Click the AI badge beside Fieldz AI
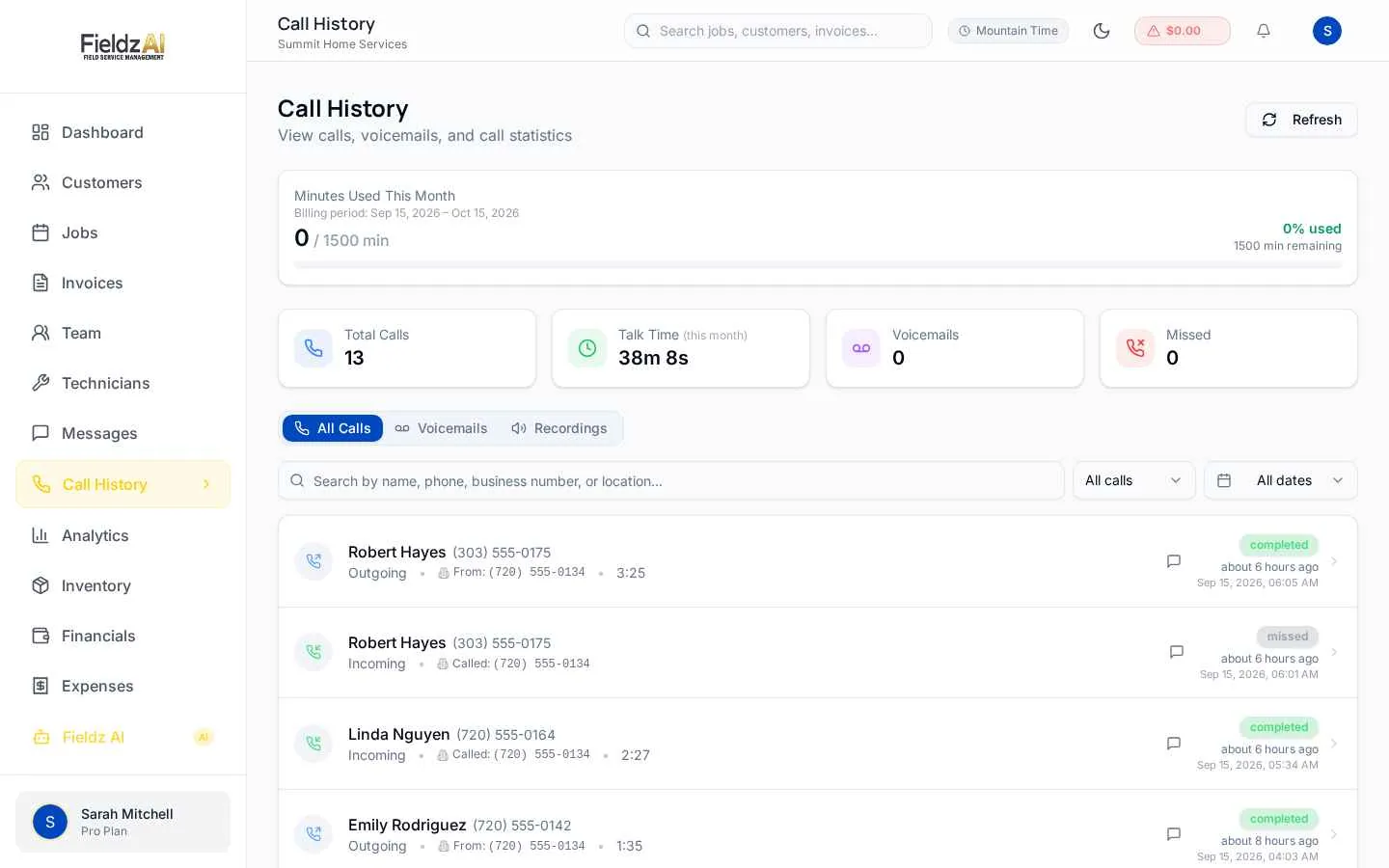The height and width of the screenshot is (868, 1389). click(x=203, y=737)
